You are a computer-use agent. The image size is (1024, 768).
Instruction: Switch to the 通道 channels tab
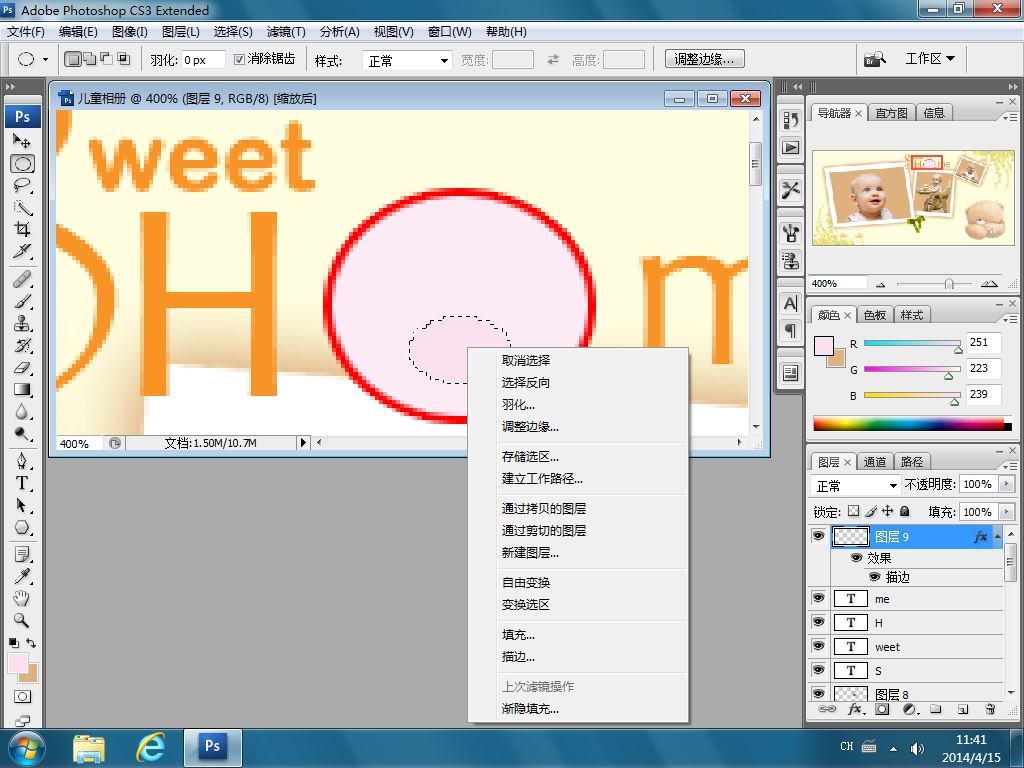point(874,462)
